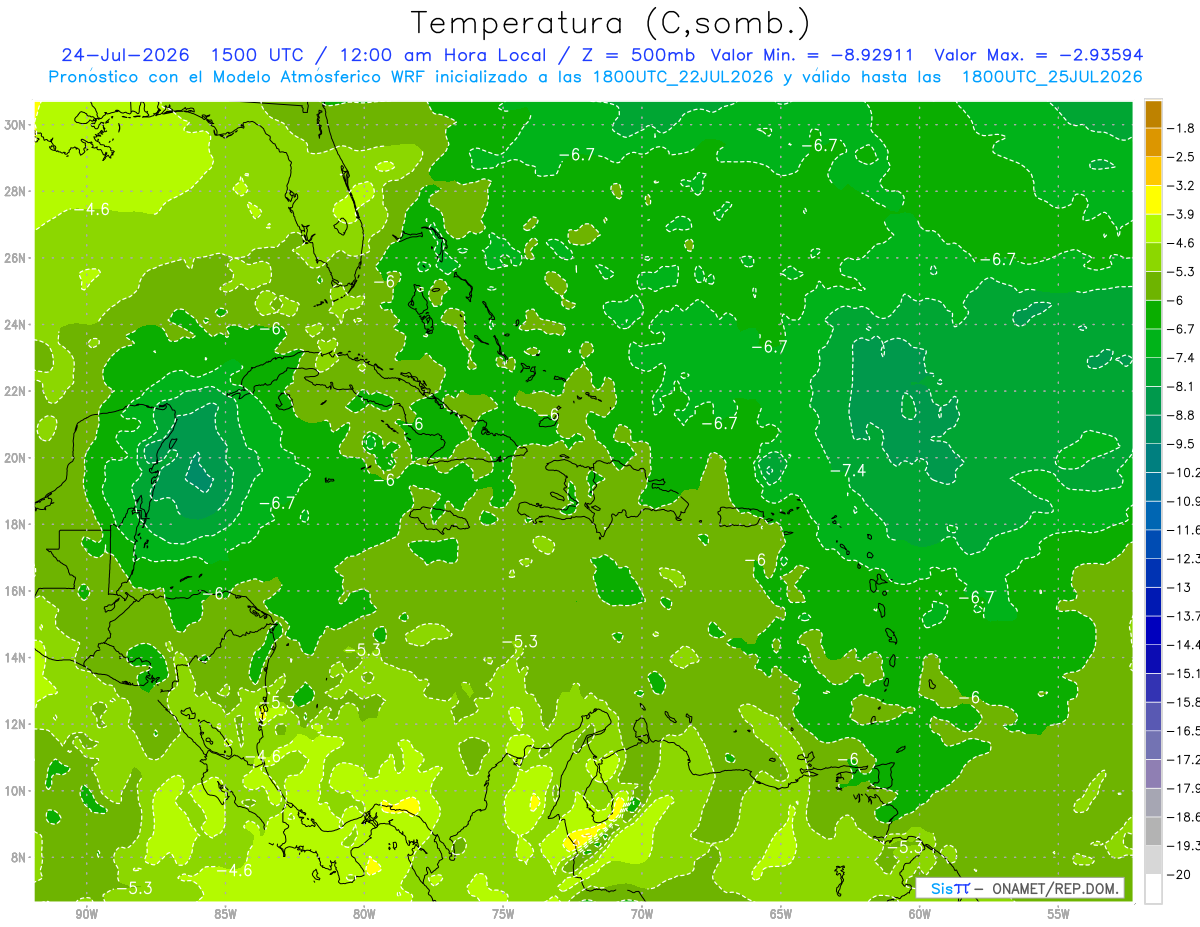Click the "16N" latitude axis label
1200x927 pixels.
[x=16, y=591]
